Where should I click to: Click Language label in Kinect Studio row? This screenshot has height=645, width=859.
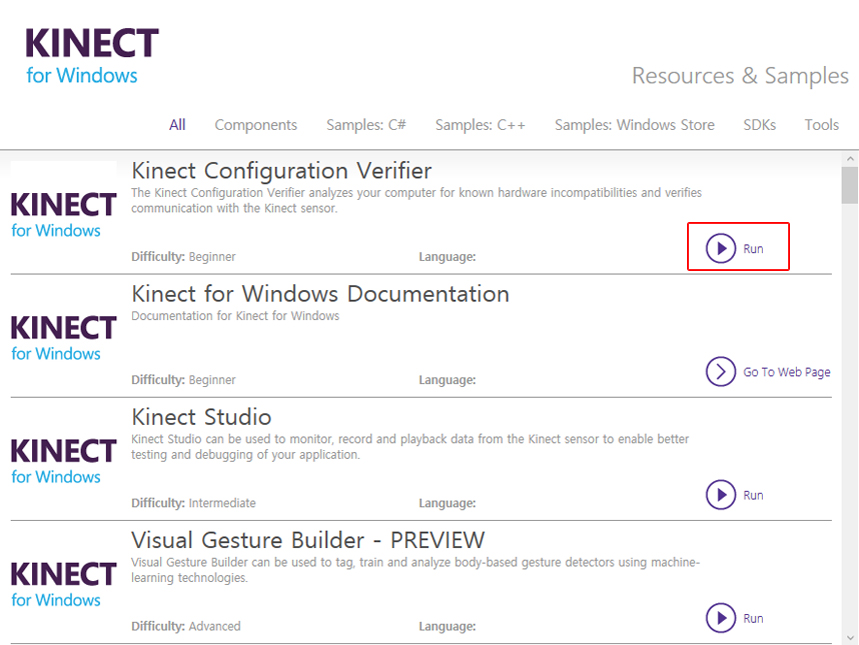coord(448,503)
